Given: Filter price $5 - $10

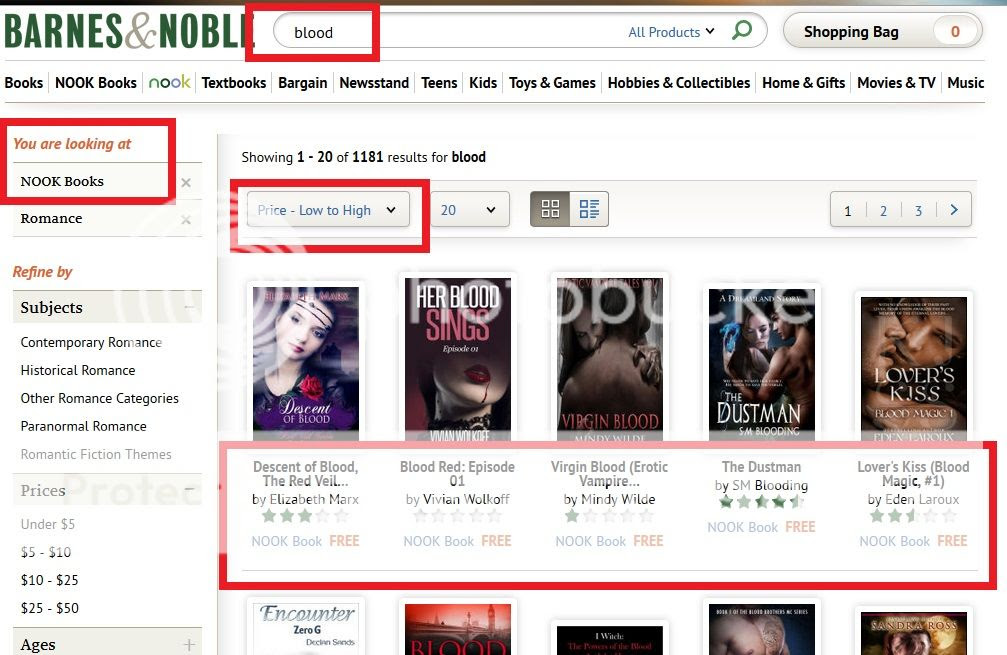Looking at the screenshot, I should tap(46, 552).
